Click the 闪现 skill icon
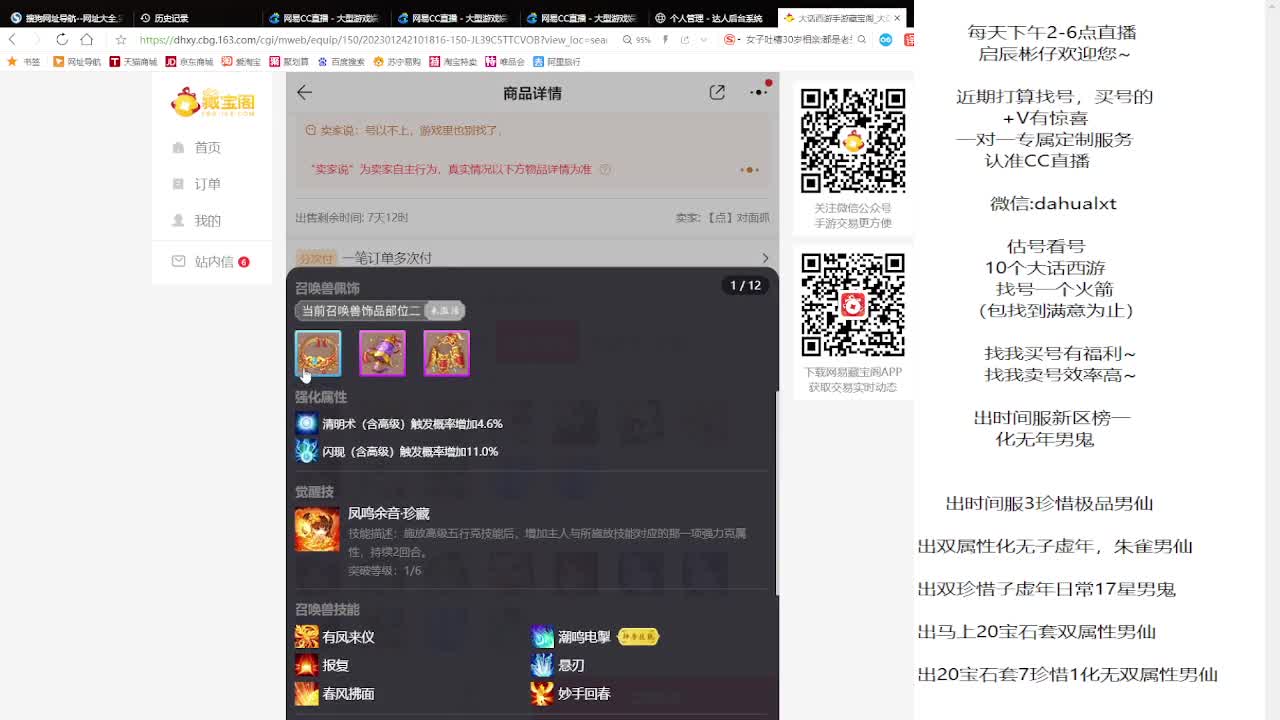The width and height of the screenshot is (1280, 720). (x=306, y=451)
